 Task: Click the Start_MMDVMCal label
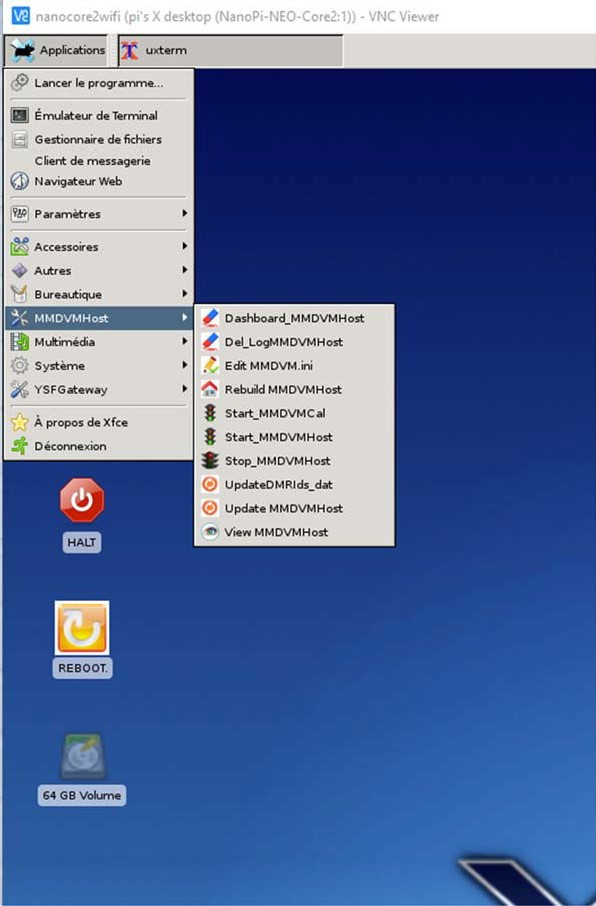[x=275, y=413]
